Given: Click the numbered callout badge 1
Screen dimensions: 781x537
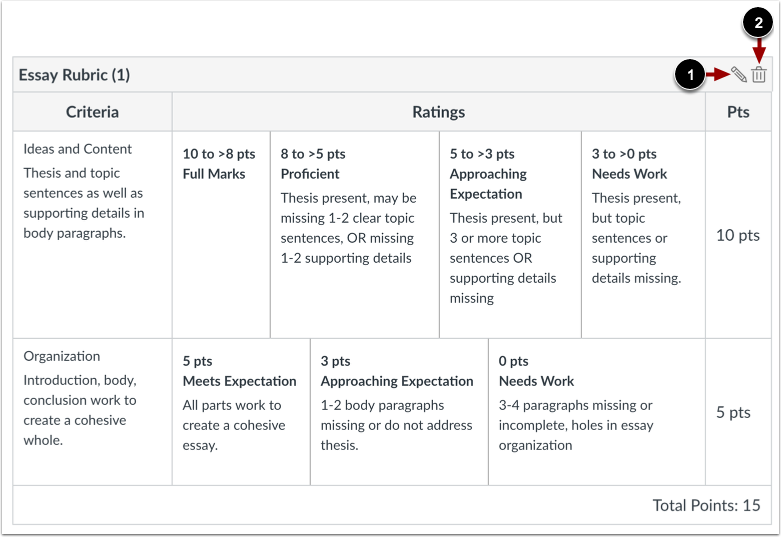Looking at the screenshot, I should pos(690,75).
